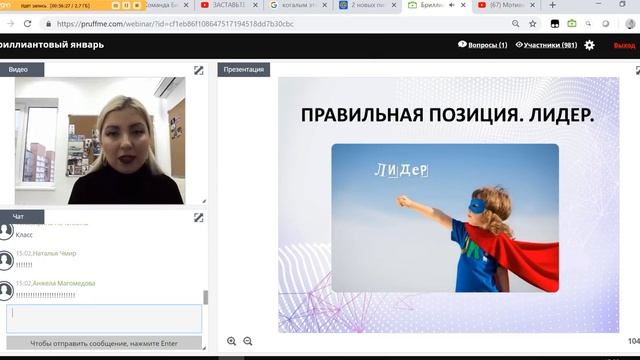Expand the Видео panel to fullscreen
The image size is (640, 360).
pyautogui.click(x=198, y=70)
